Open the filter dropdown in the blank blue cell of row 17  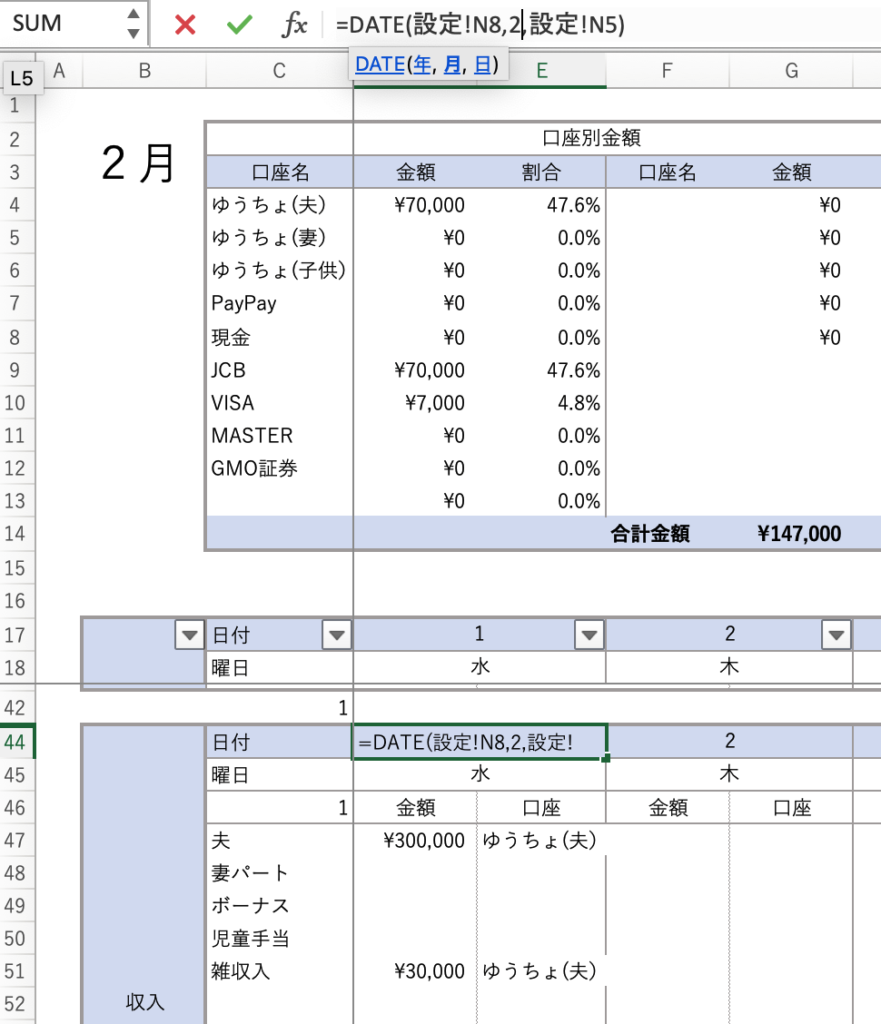187,634
